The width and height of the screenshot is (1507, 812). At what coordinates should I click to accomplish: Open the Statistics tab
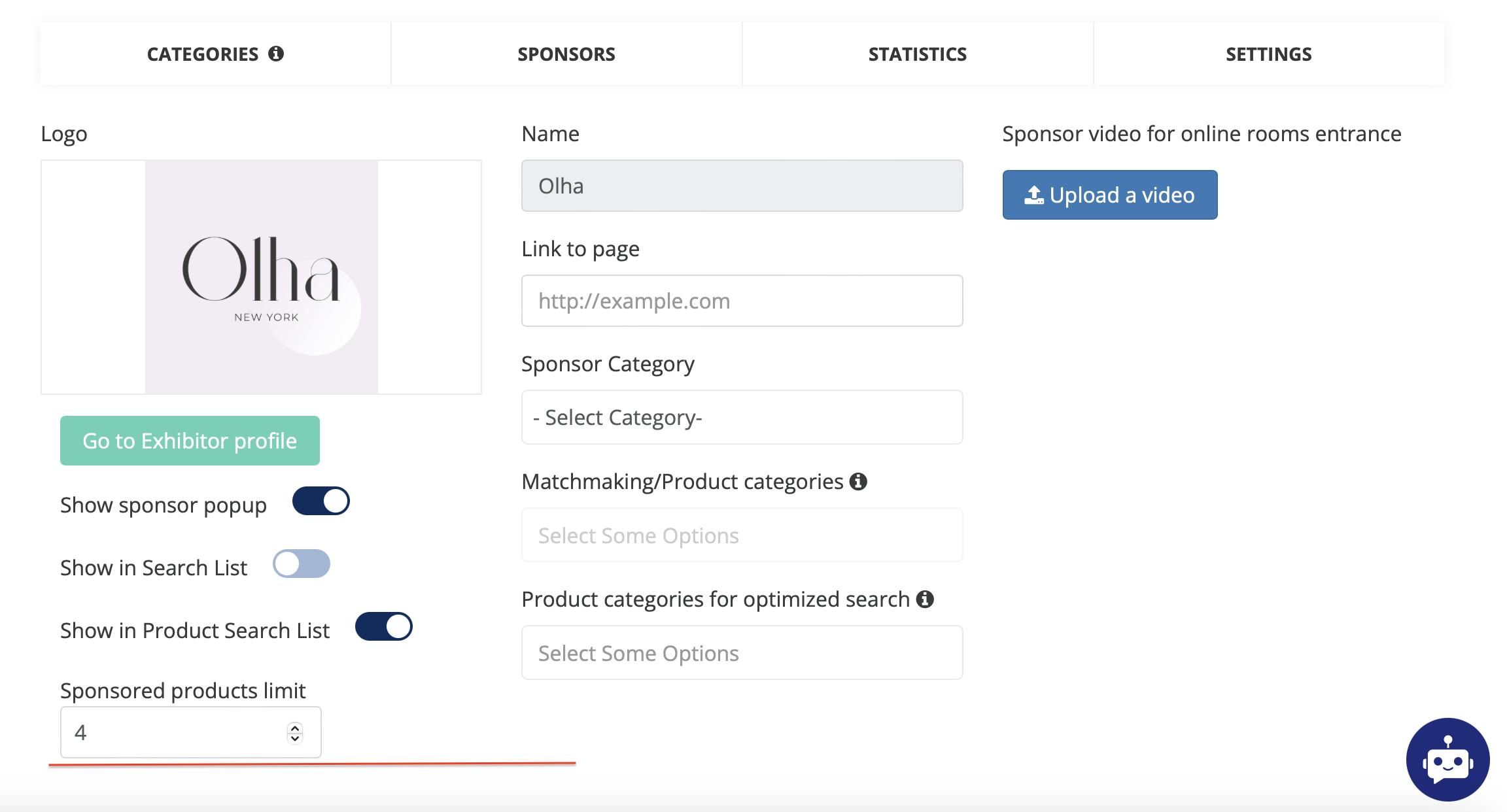917,54
